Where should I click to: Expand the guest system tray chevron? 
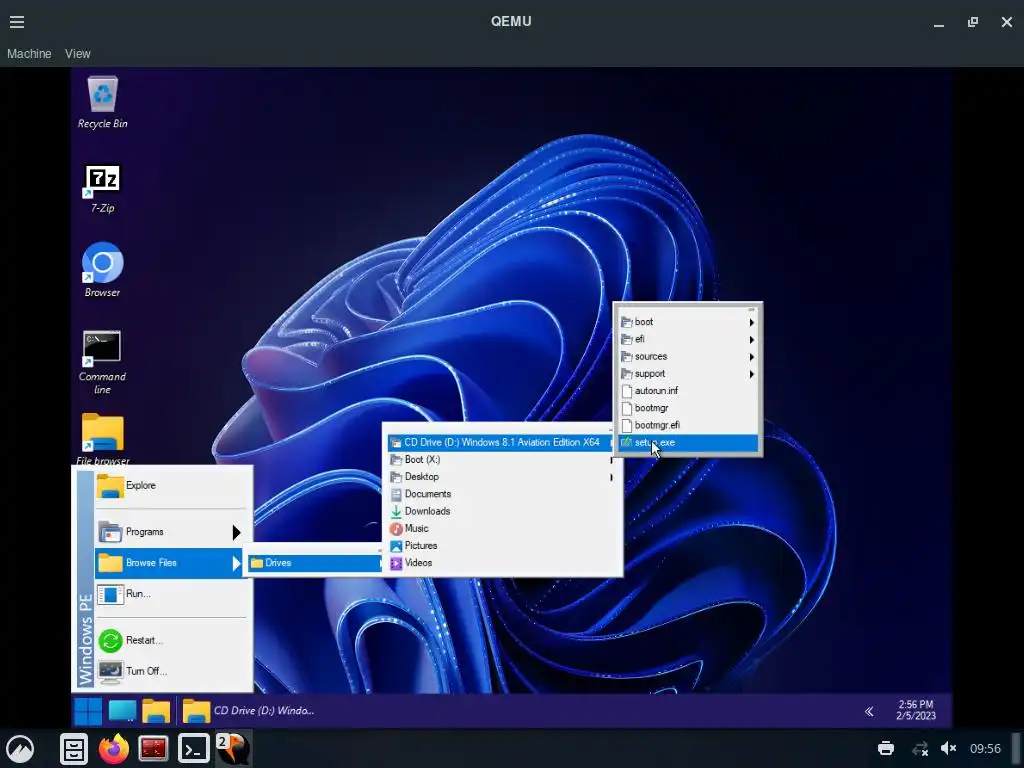(869, 711)
